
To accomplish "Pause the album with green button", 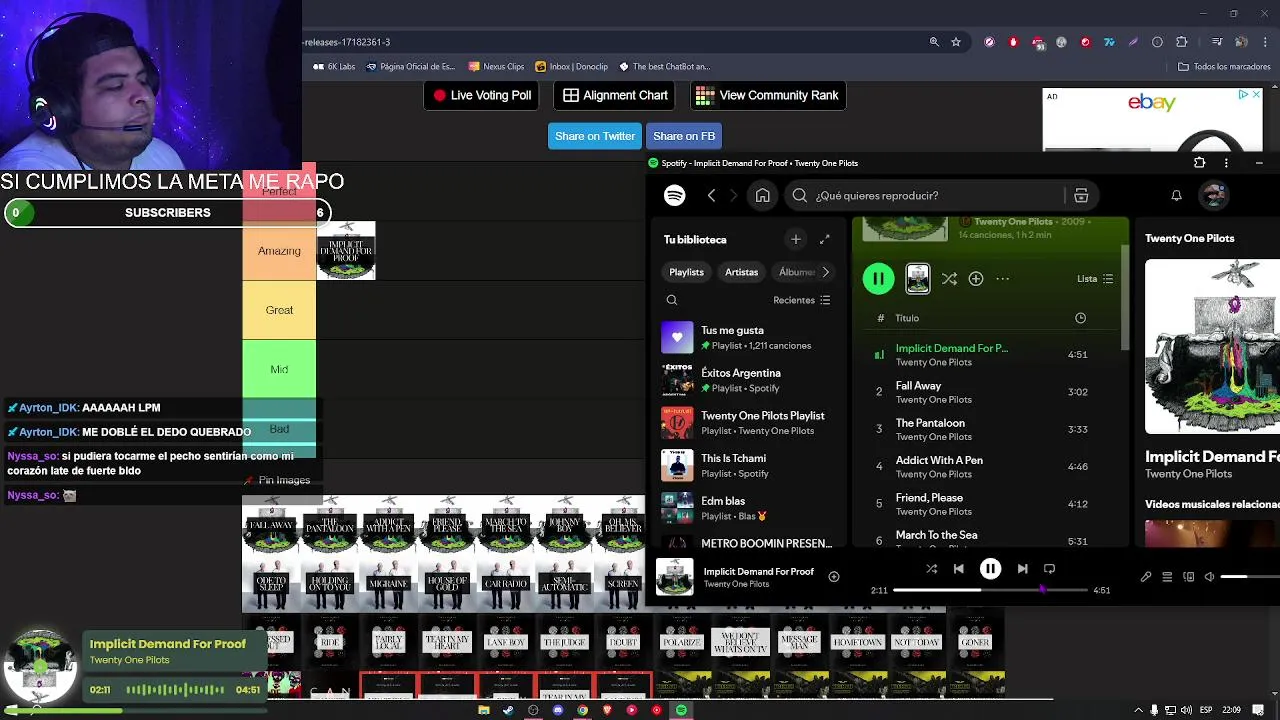I will point(878,279).
